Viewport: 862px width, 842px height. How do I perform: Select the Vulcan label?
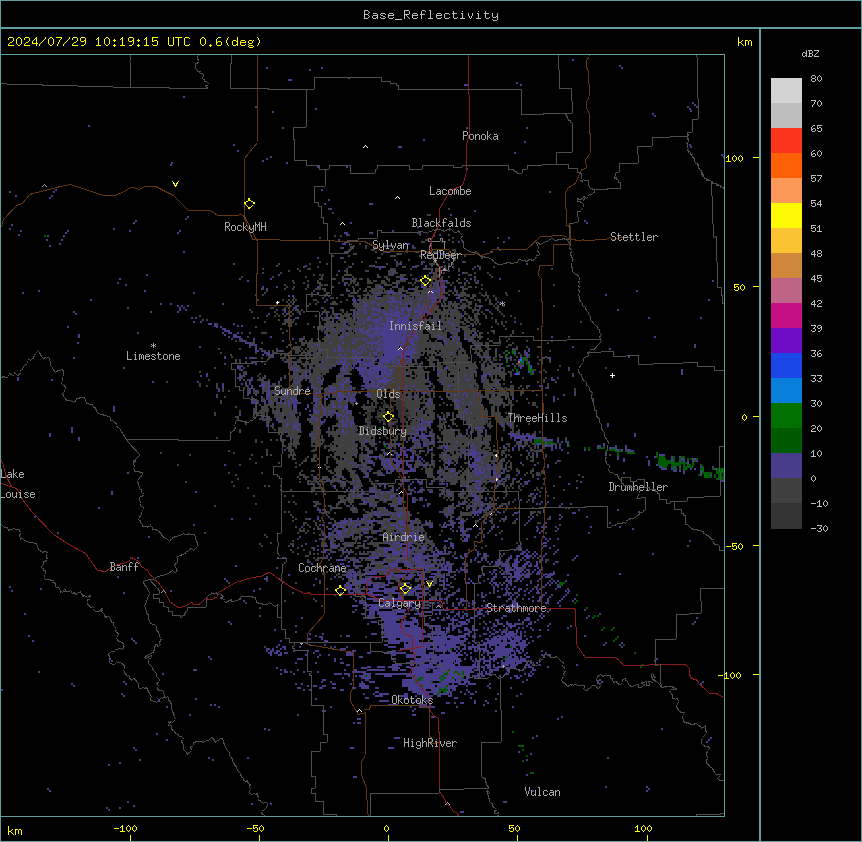coord(542,792)
